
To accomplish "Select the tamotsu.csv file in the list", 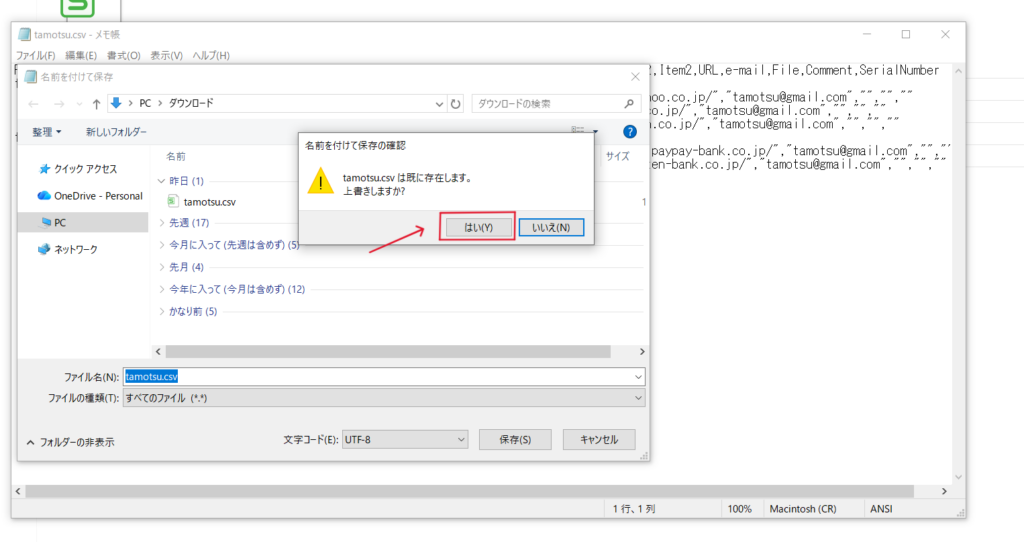I will click(x=209, y=202).
